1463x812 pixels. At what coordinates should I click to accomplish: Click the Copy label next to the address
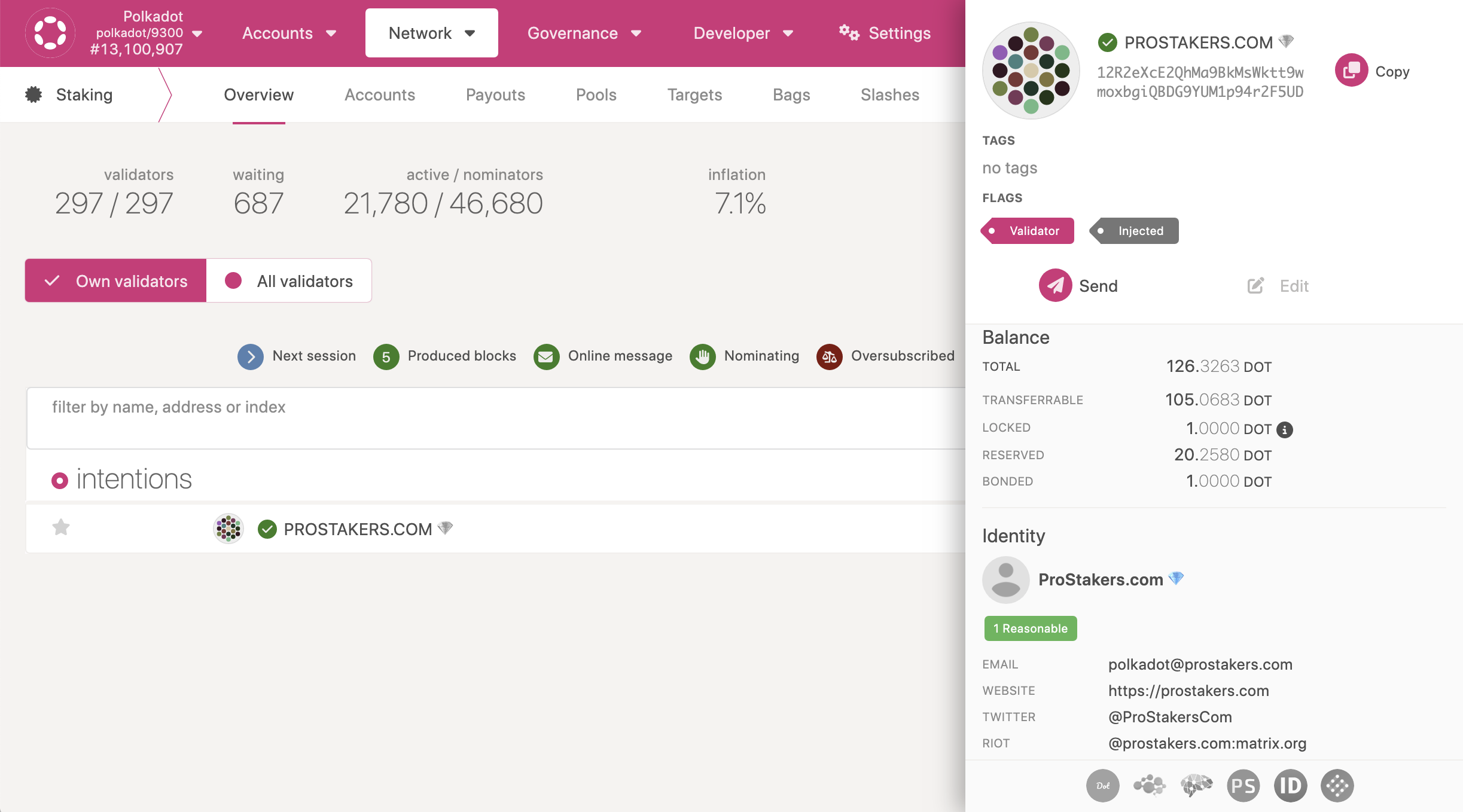pos(1392,71)
